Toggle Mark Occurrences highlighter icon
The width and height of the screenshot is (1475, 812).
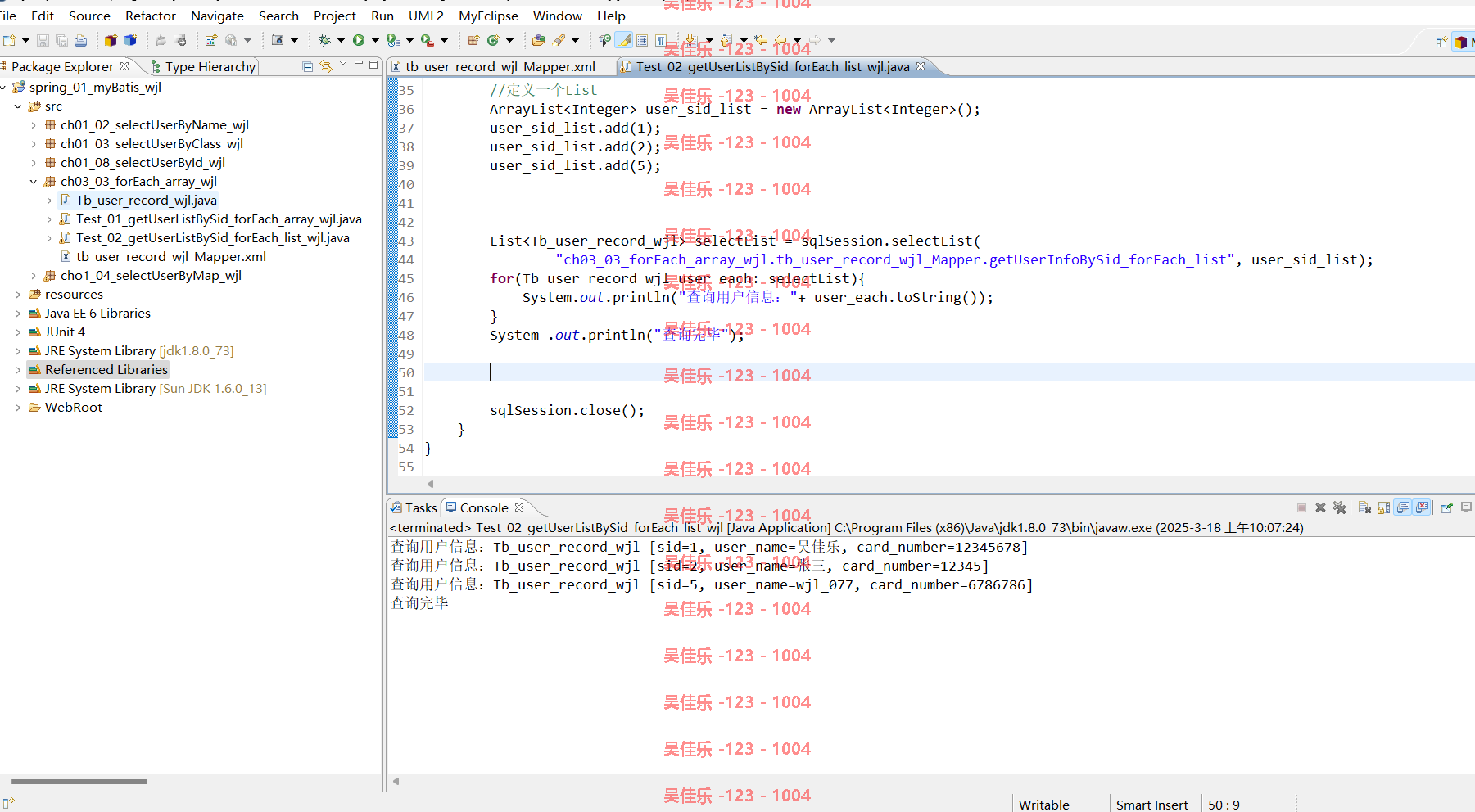pos(623,40)
